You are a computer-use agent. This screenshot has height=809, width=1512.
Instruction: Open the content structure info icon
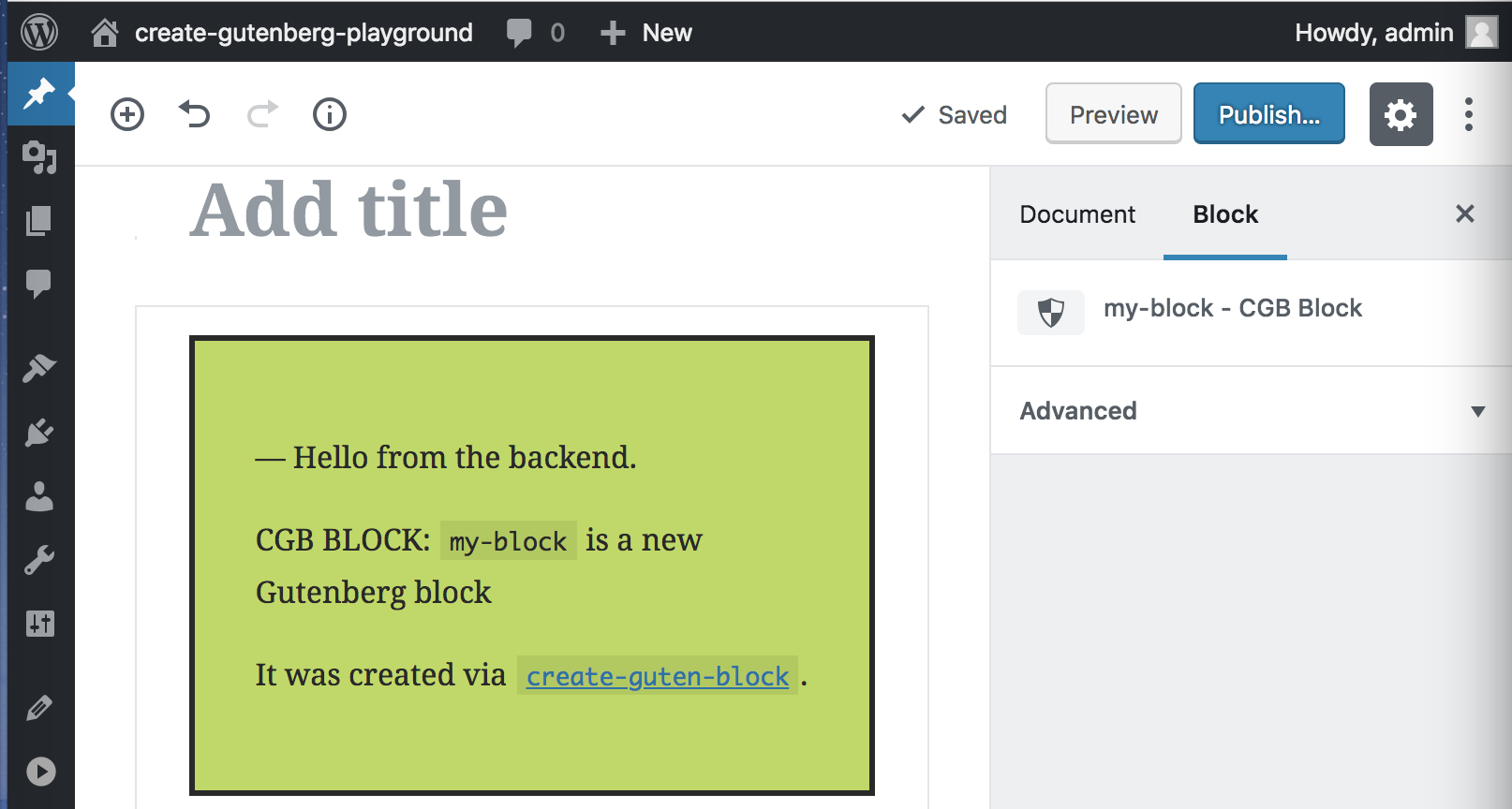pyautogui.click(x=330, y=114)
